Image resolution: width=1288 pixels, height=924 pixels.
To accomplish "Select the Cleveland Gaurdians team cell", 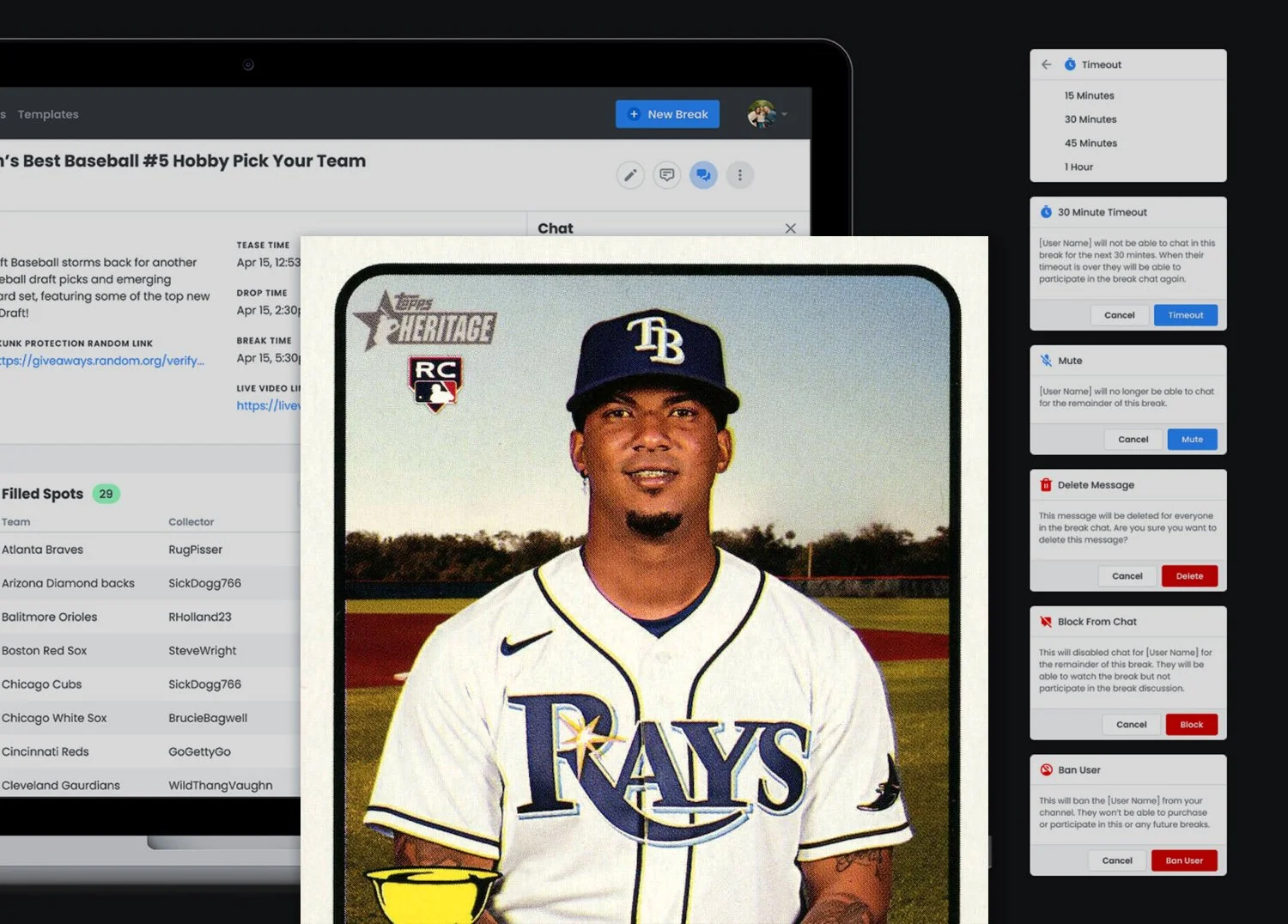I will [x=60, y=786].
